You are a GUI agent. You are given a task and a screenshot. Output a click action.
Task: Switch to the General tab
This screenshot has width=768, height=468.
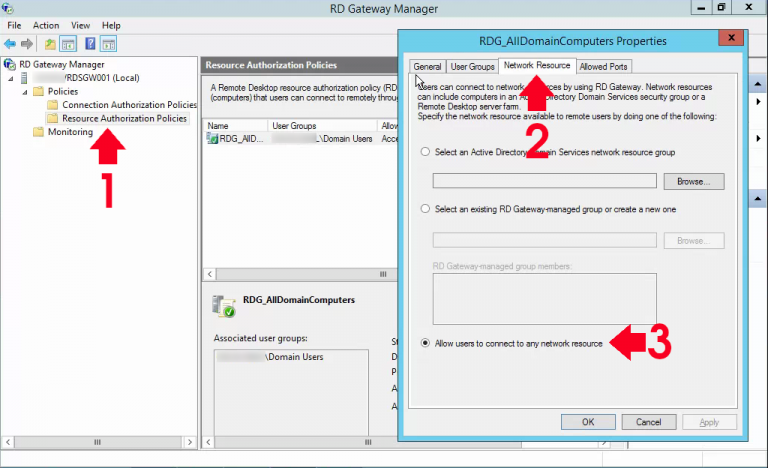(427, 67)
